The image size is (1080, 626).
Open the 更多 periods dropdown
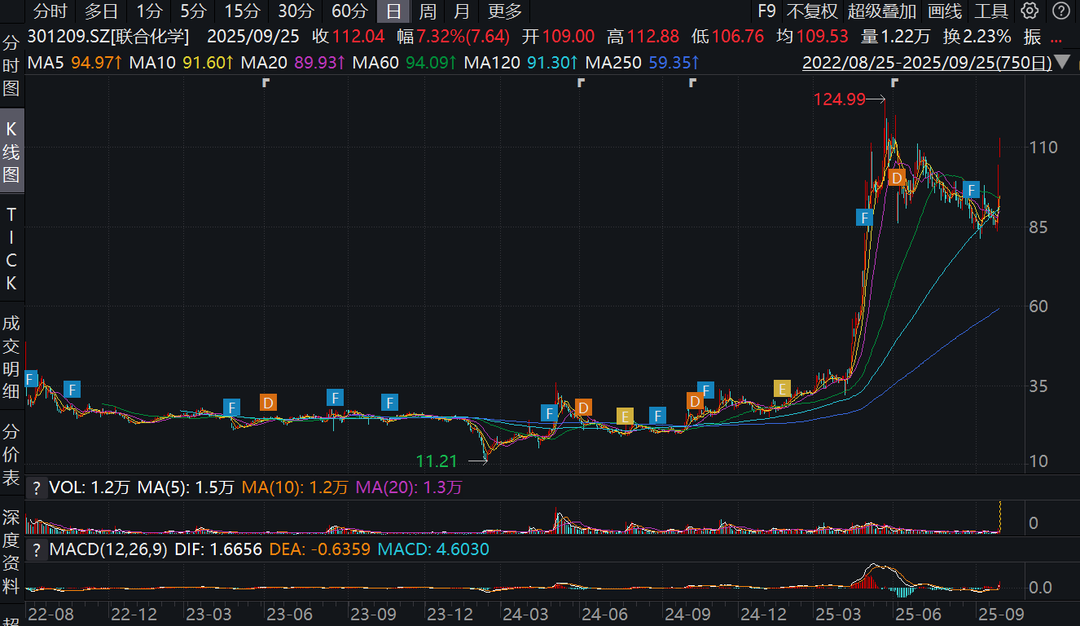[x=504, y=12]
